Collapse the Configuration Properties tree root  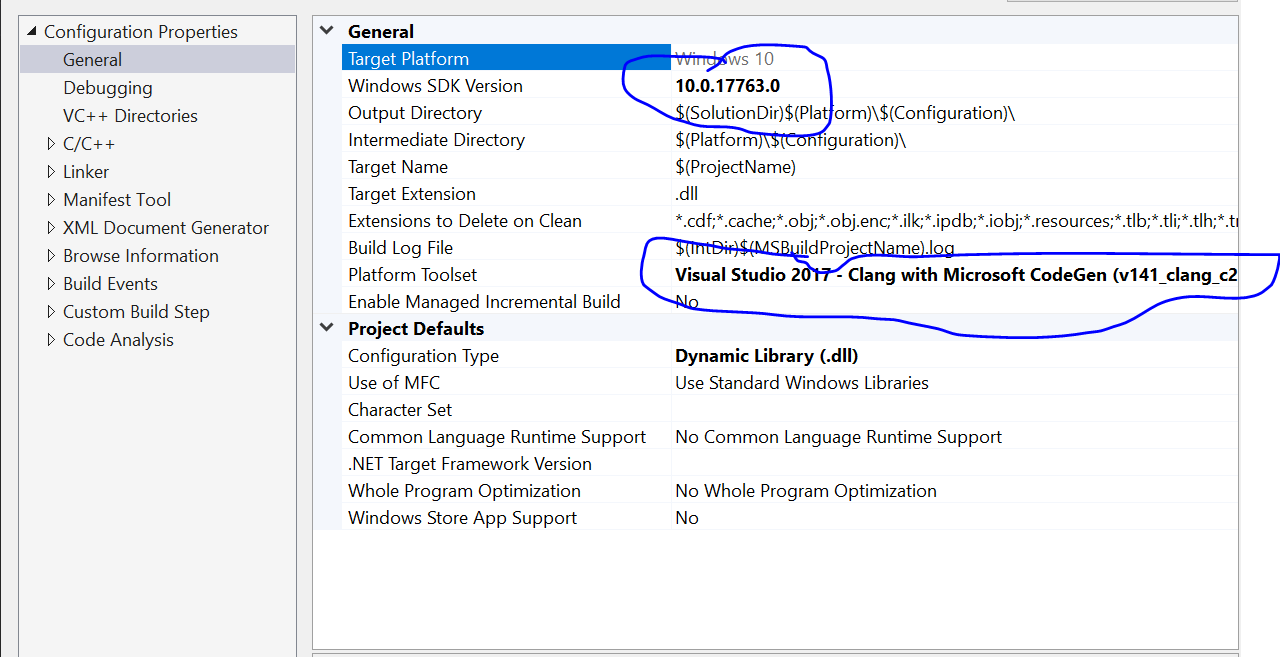[x=31, y=32]
